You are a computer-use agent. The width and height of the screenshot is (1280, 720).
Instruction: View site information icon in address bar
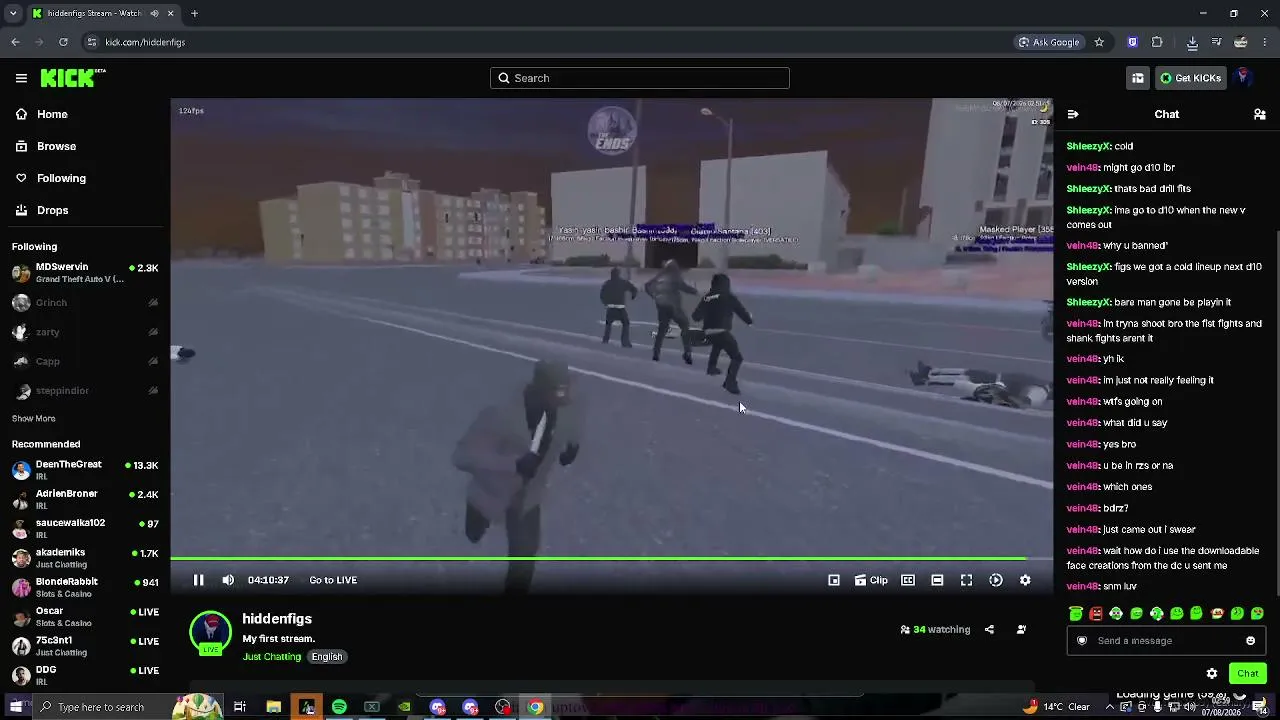click(x=91, y=42)
